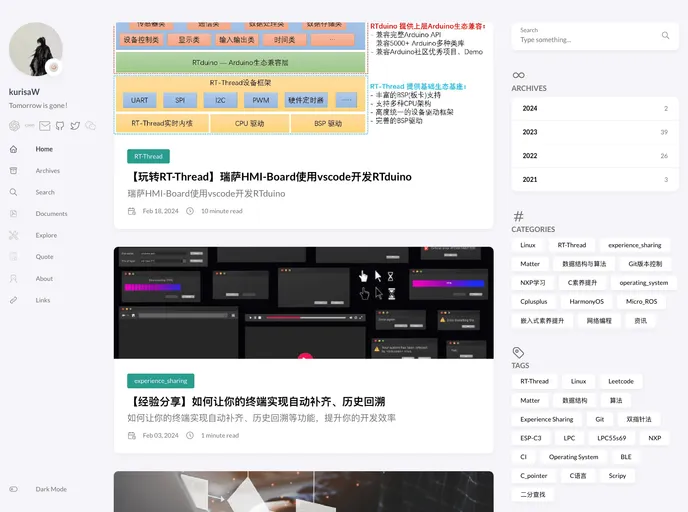Open 2024 archive with 2 posts
Image resolution: width=688 pixels, height=512 pixels.
tap(594, 108)
